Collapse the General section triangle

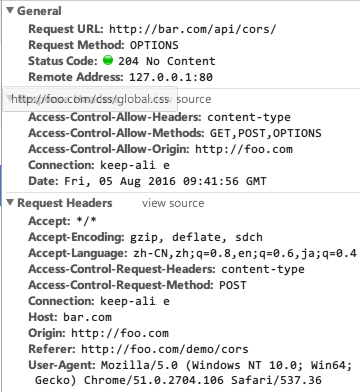pos(10,11)
